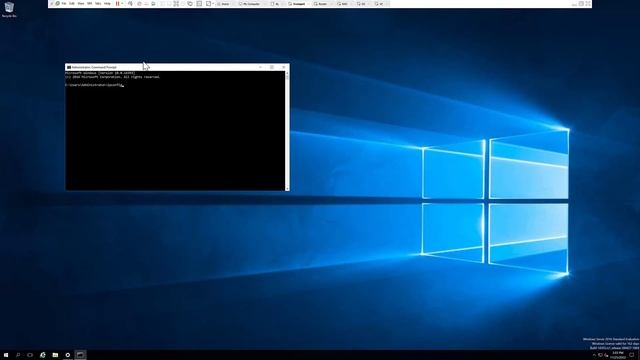Open Task View from the taskbar
640x360 pixels.
(30, 355)
